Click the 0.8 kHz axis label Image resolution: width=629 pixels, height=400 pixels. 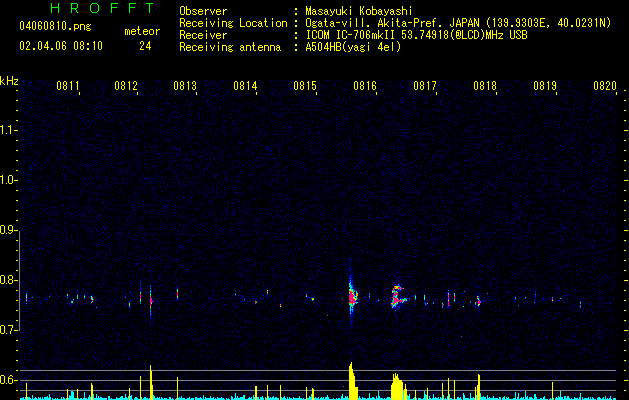(x=9, y=280)
